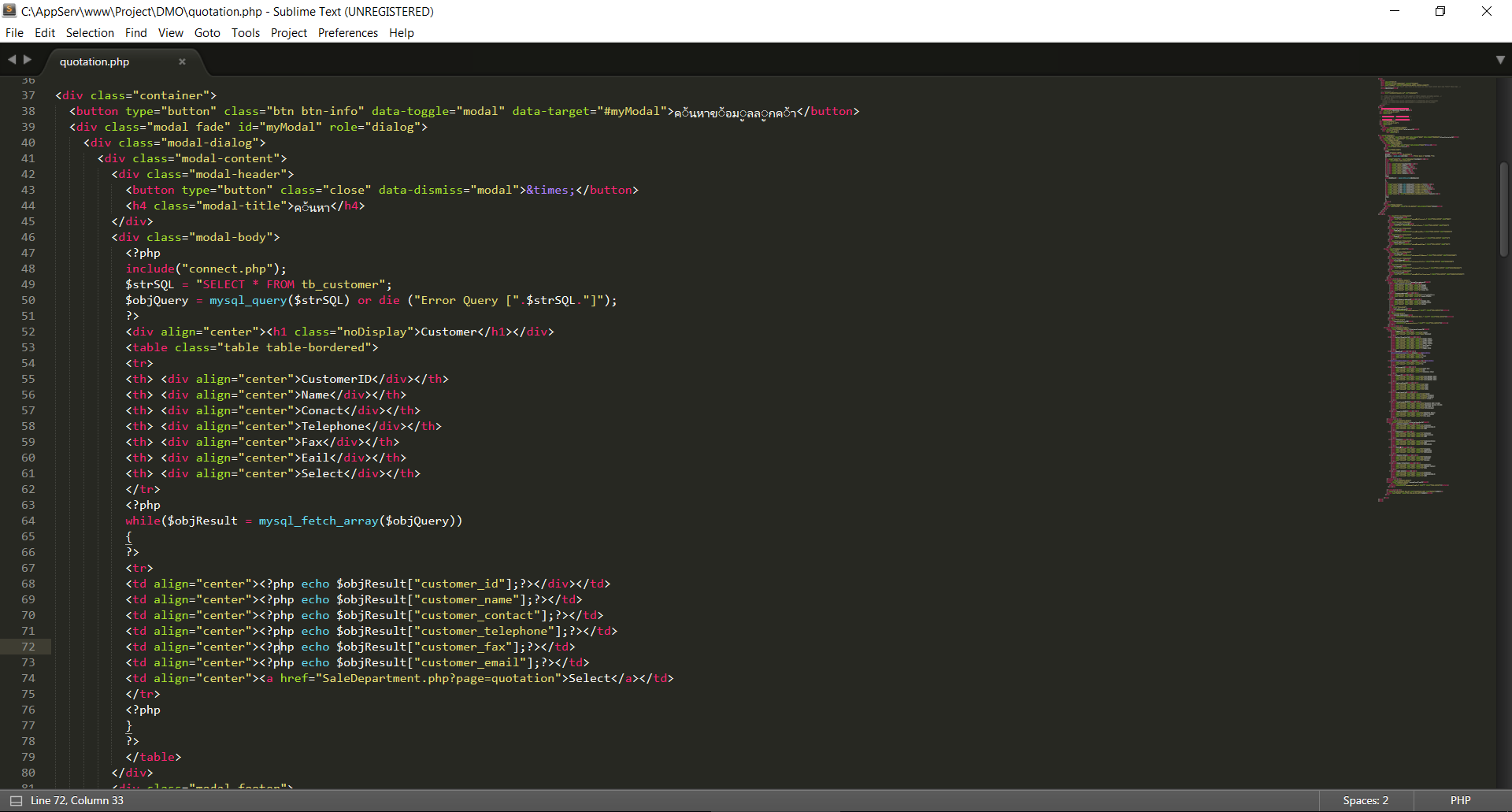Viewport: 1512px width, 812px height.
Task: Click the Eail header text on line 60
Action: click(x=315, y=458)
